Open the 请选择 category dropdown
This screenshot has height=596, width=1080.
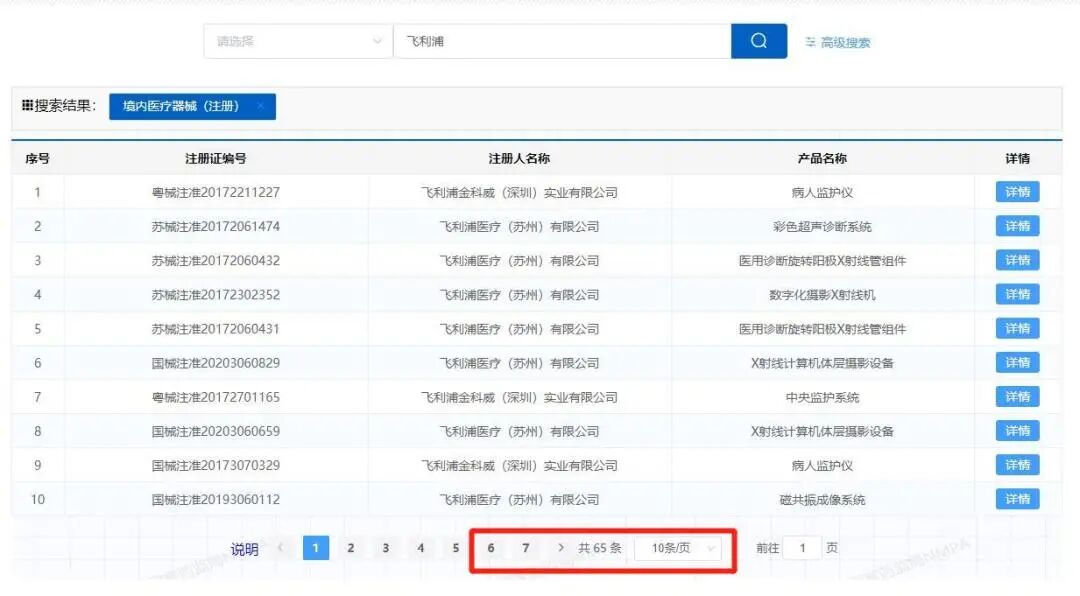pos(295,41)
